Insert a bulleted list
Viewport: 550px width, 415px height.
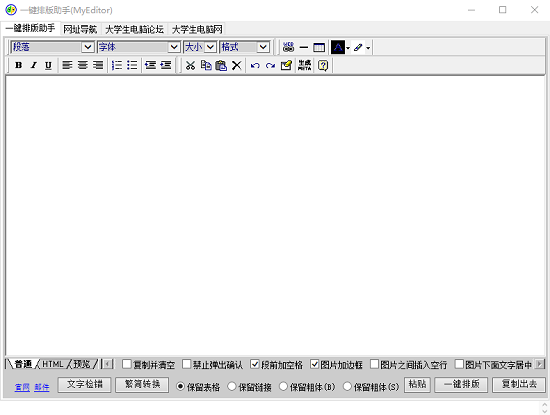click(132, 65)
